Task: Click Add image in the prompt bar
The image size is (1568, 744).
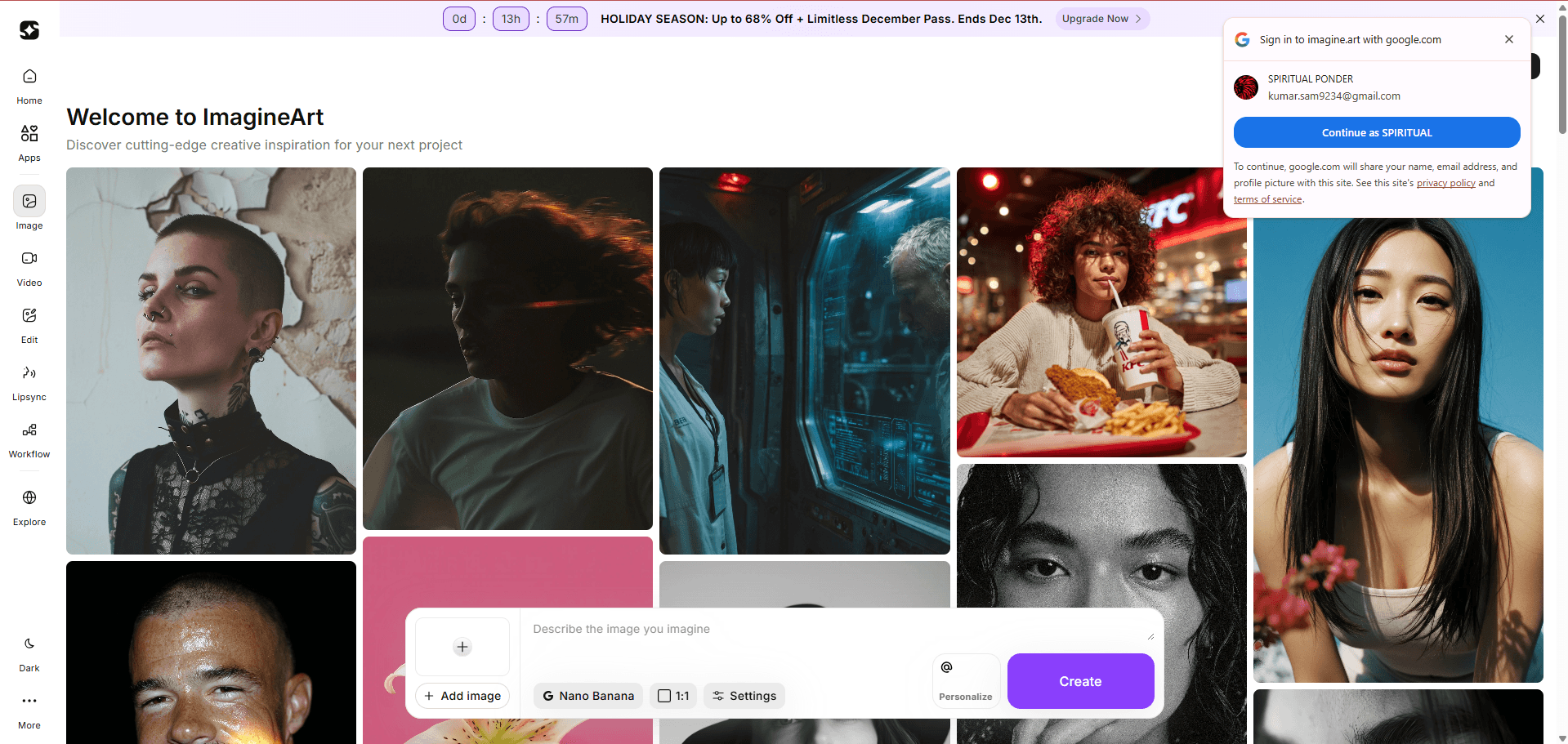Action: click(462, 695)
